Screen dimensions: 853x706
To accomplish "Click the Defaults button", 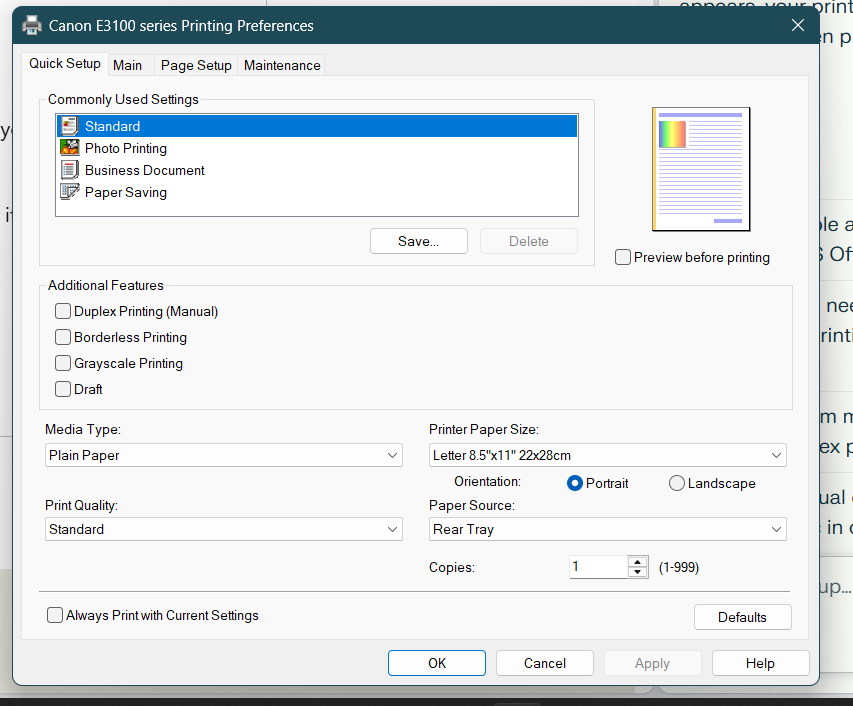I will (742, 617).
